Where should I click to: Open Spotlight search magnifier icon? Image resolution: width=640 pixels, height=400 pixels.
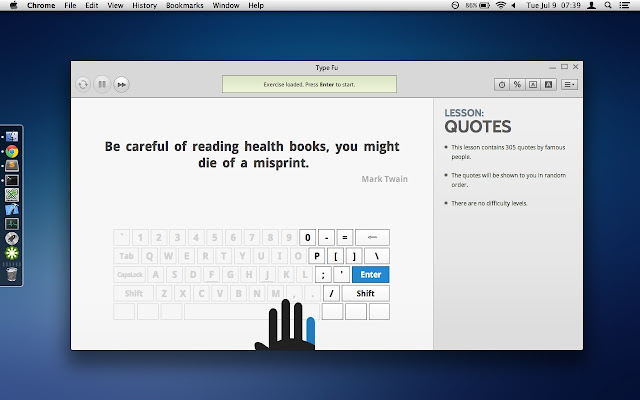pyautogui.click(x=608, y=5)
